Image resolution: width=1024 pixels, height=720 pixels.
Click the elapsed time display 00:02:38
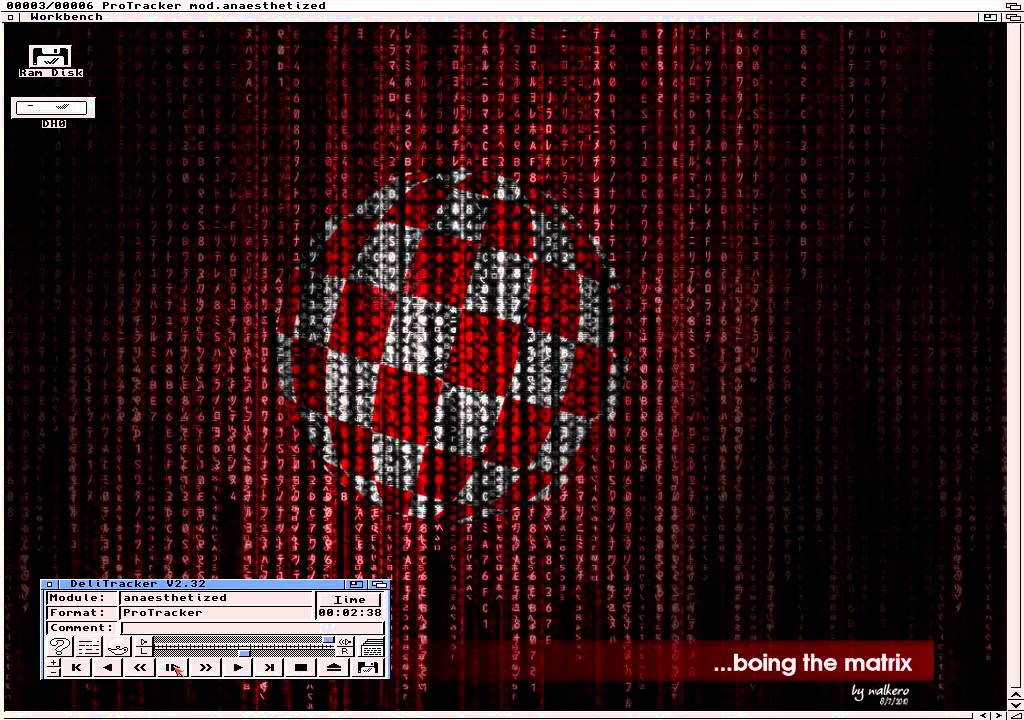[x=350, y=613]
